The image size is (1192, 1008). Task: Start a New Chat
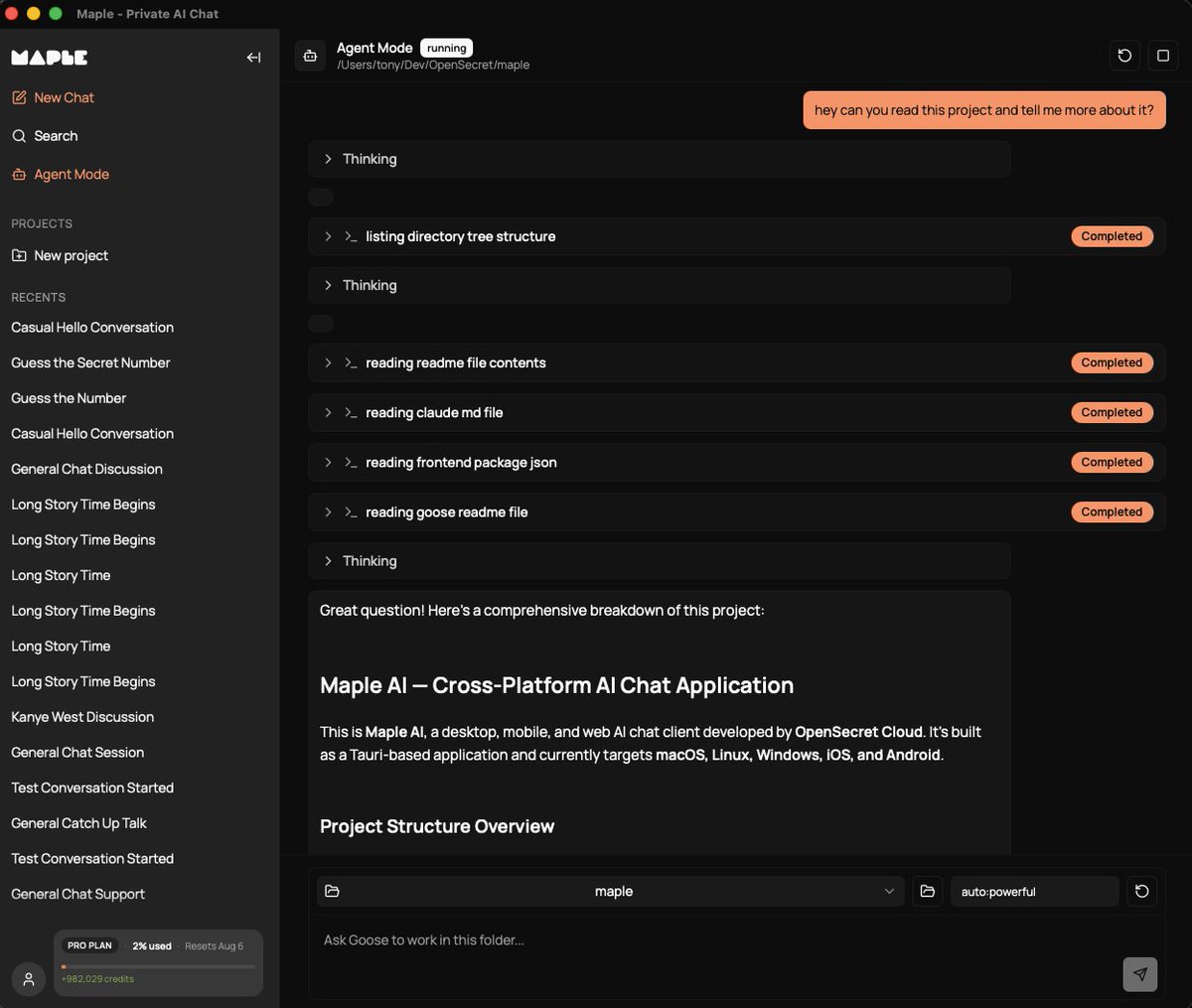click(53, 97)
